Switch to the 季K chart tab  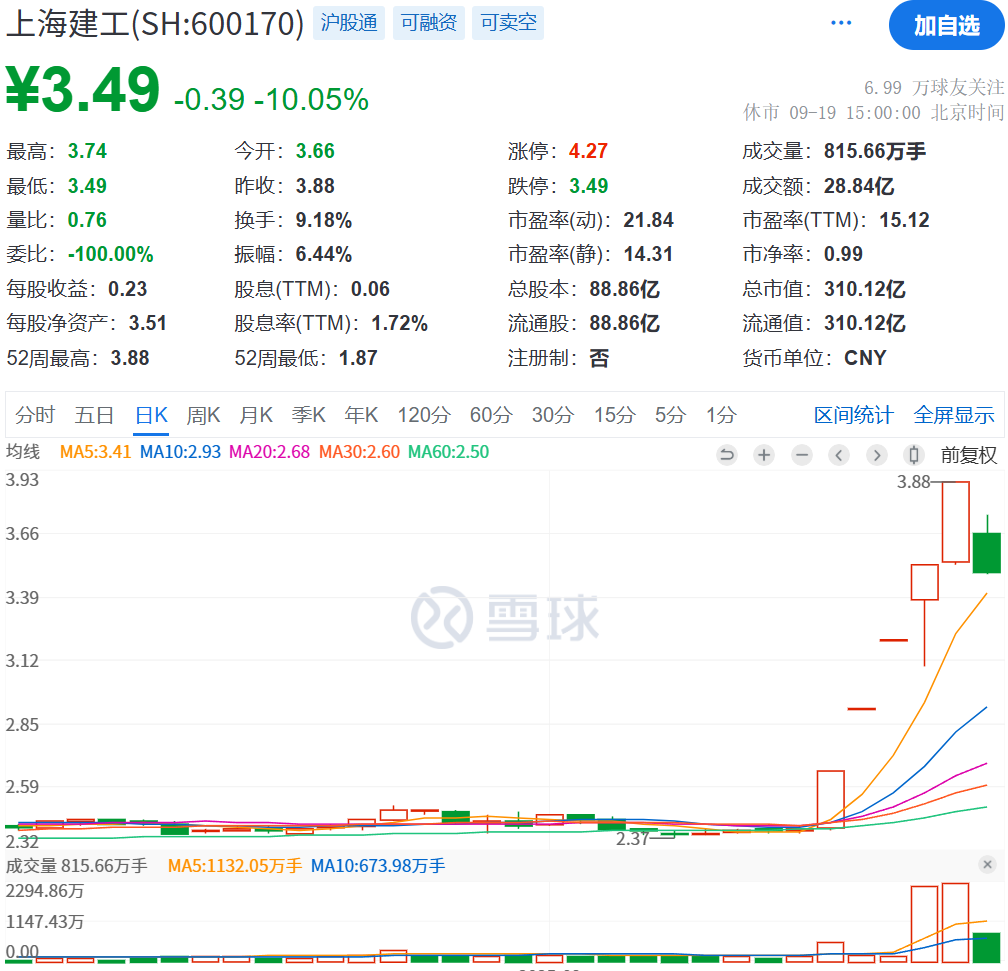point(309,415)
